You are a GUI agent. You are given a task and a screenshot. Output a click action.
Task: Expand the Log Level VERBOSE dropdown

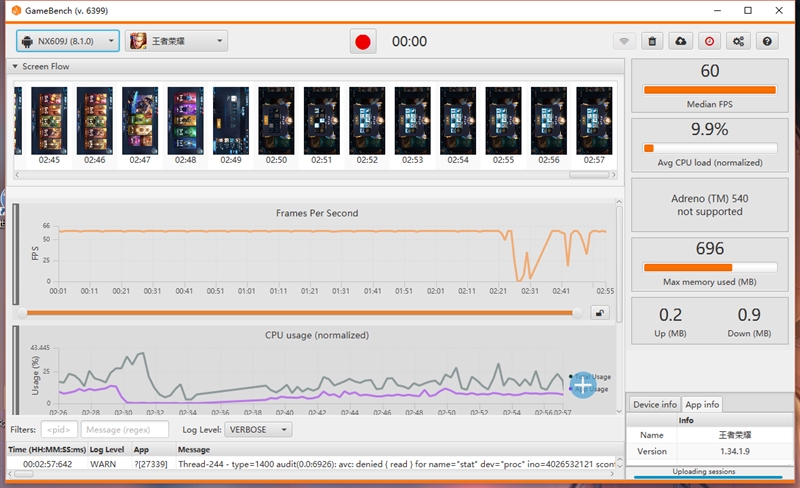pos(258,429)
